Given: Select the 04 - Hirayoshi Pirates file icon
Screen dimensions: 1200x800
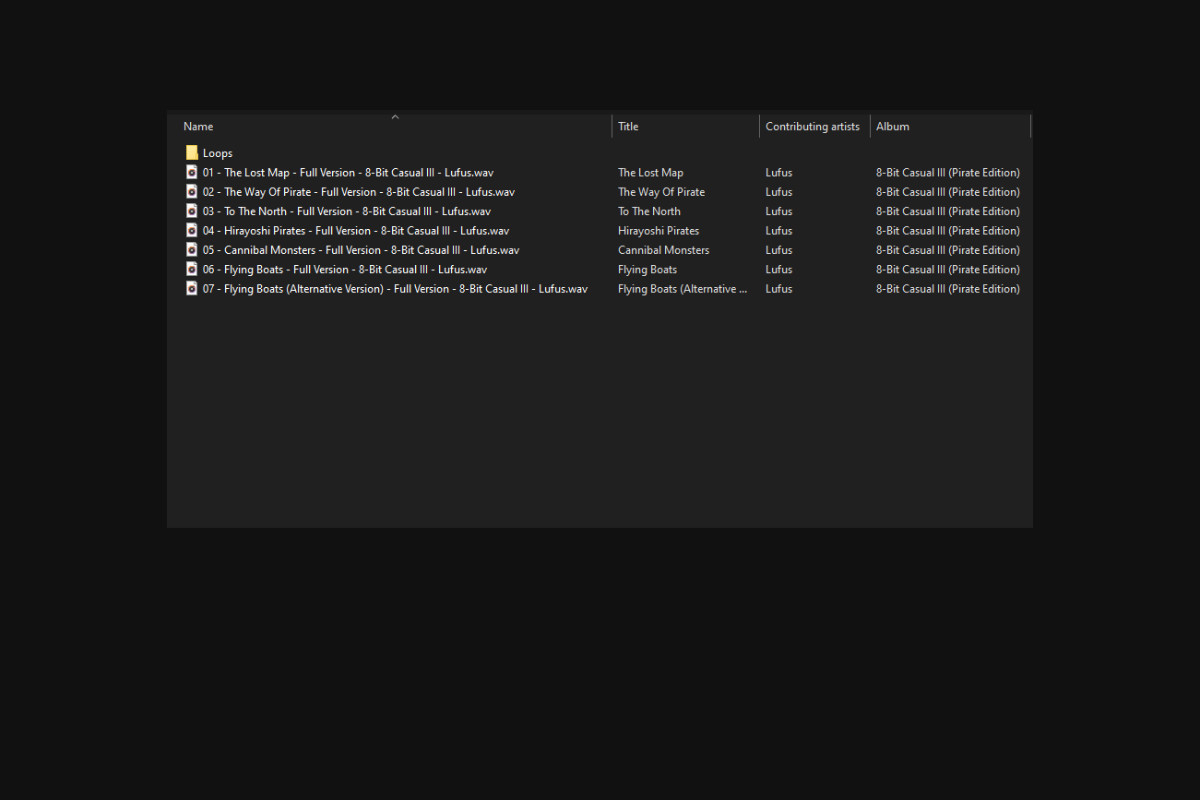Looking at the screenshot, I should 192,230.
